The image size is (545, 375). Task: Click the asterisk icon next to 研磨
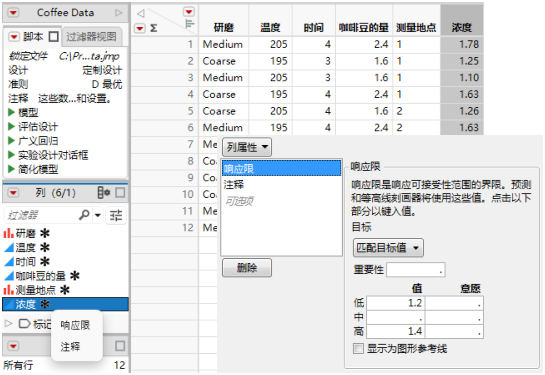(45, 233)
